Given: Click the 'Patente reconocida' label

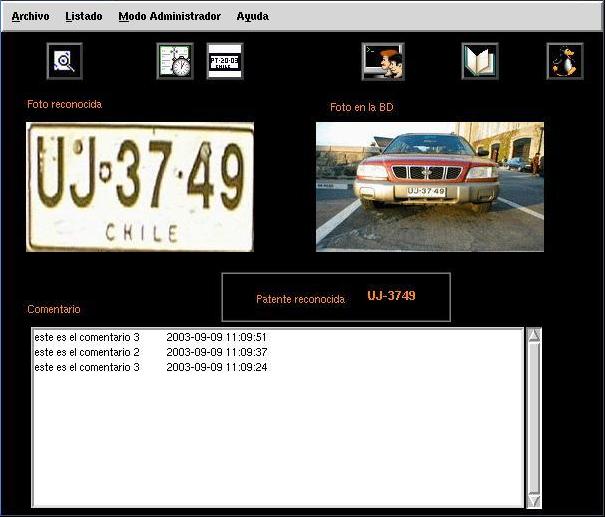Looking at the screenshot, I should (300, 299).
